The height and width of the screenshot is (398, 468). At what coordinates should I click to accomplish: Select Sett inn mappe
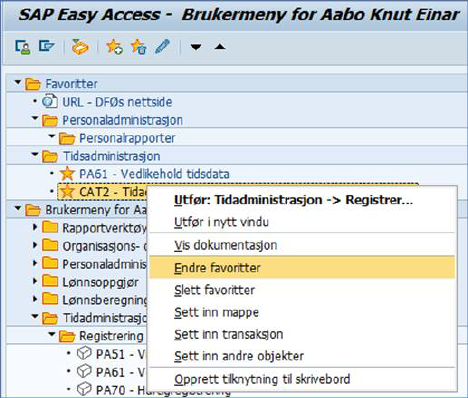coord(302,312)
